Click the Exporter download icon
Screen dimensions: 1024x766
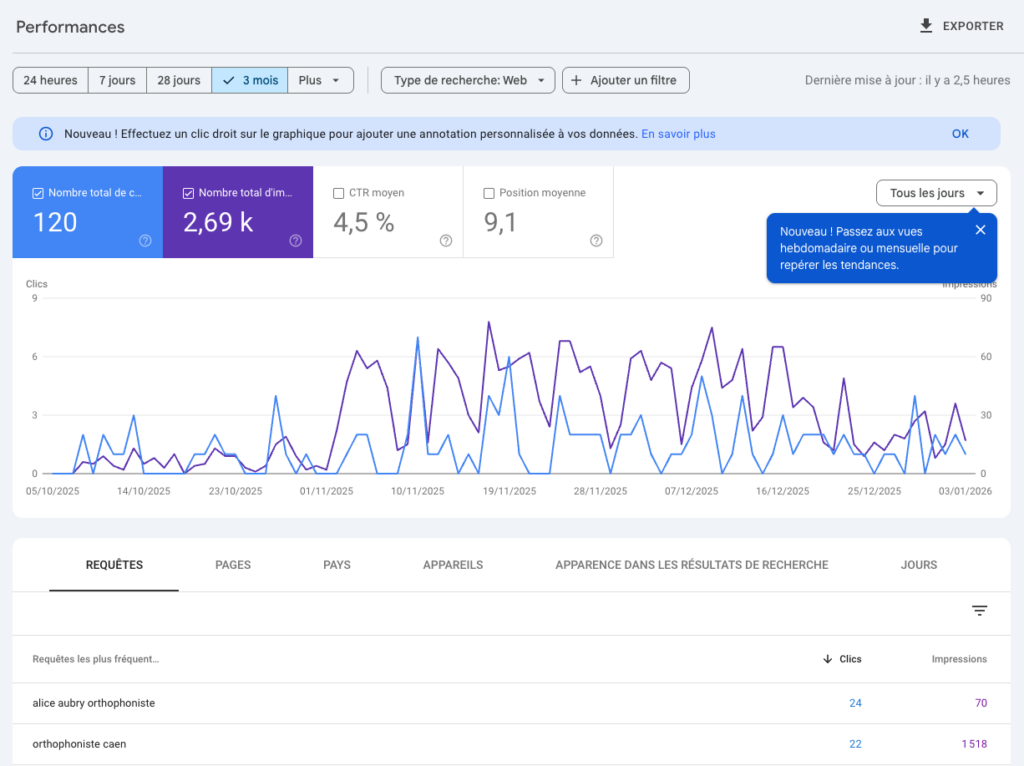(x=926, y=26)
